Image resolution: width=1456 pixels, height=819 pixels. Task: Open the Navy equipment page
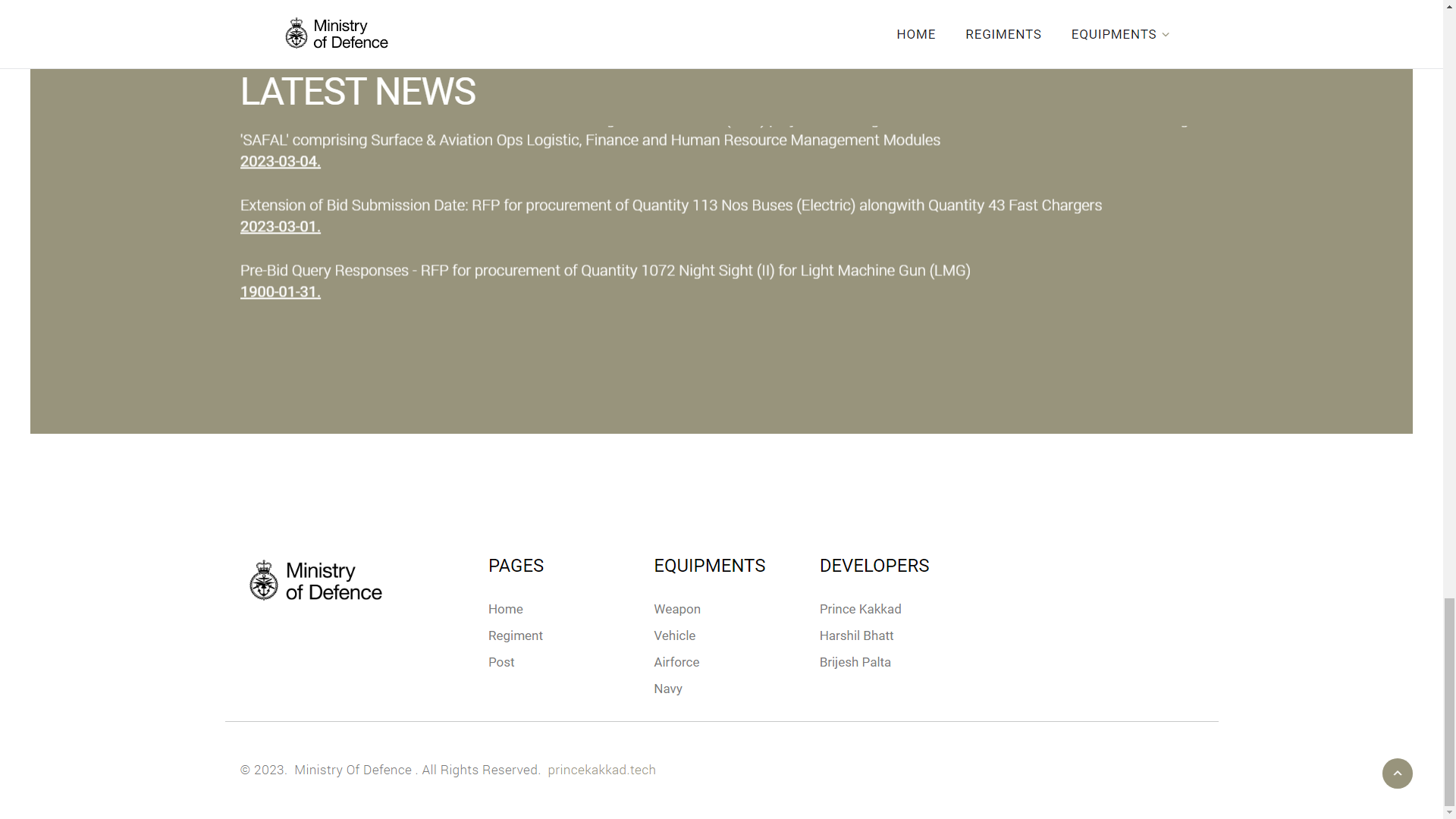coord(667,689)
